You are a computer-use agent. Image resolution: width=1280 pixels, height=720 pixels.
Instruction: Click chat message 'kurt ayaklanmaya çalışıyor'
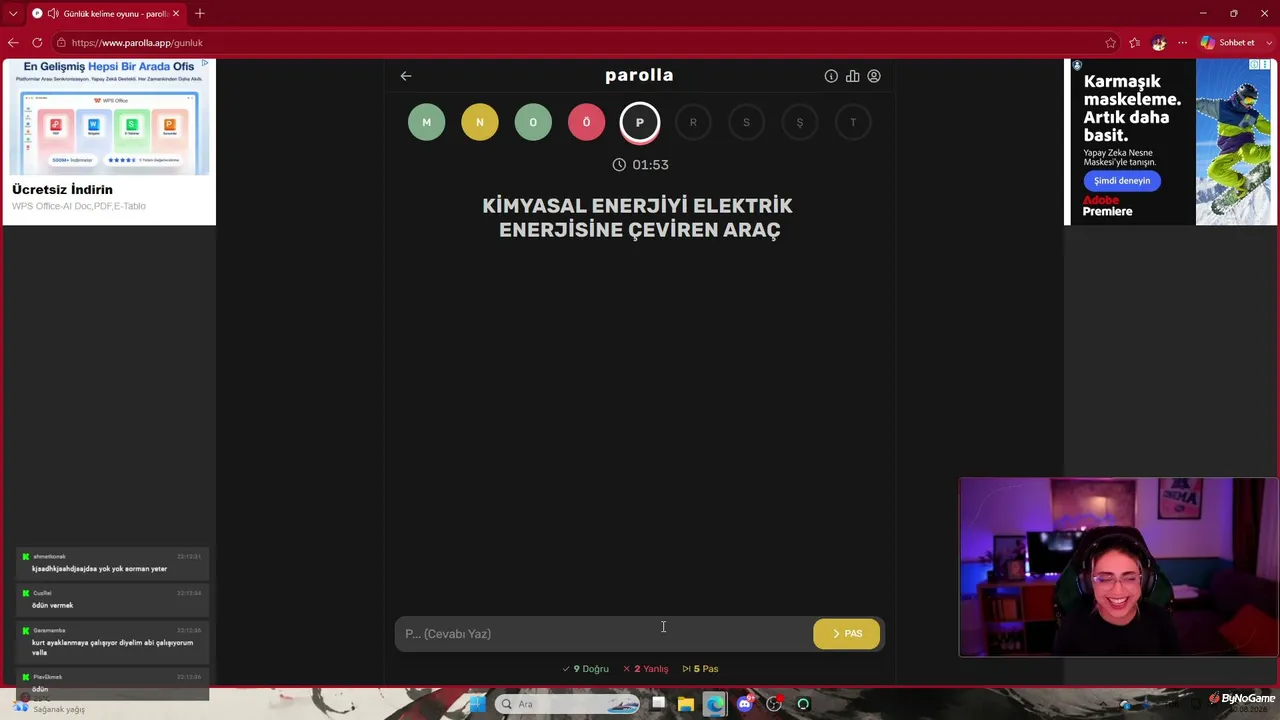click(112, 647)
